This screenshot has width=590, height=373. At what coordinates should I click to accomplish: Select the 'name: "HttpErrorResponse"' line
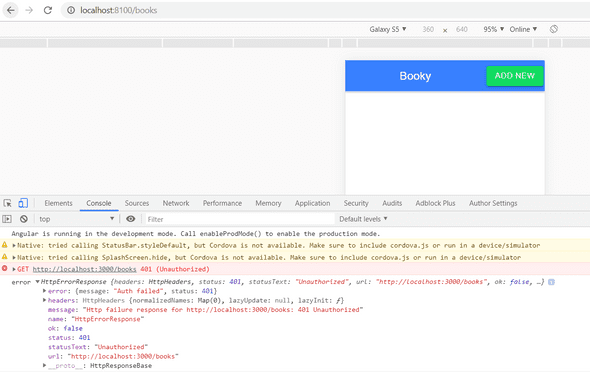[96, 319]
